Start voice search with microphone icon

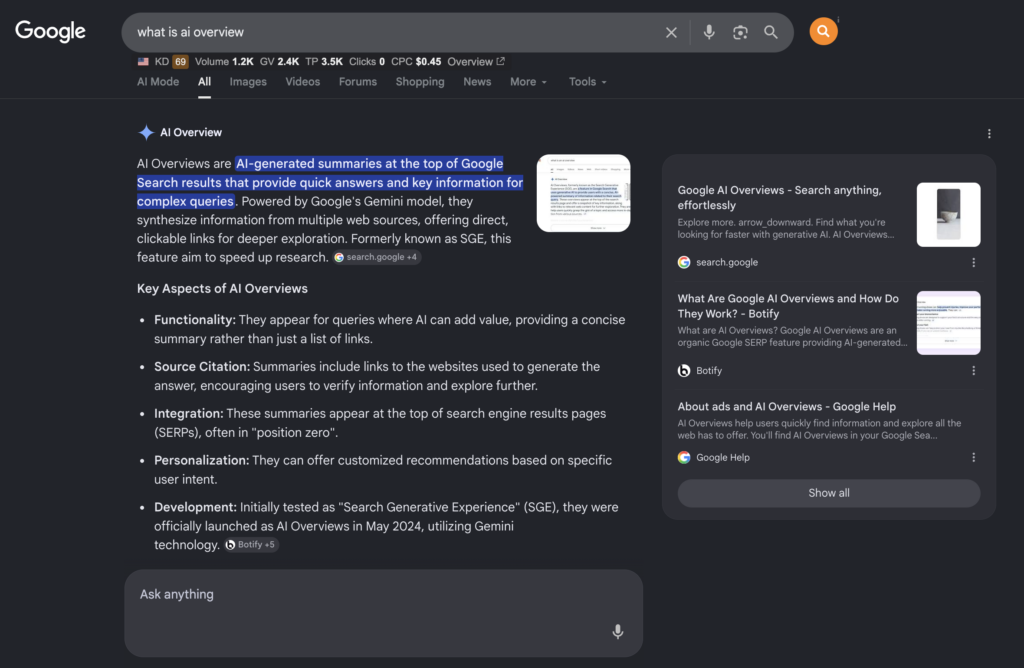[x=709, y=32]
